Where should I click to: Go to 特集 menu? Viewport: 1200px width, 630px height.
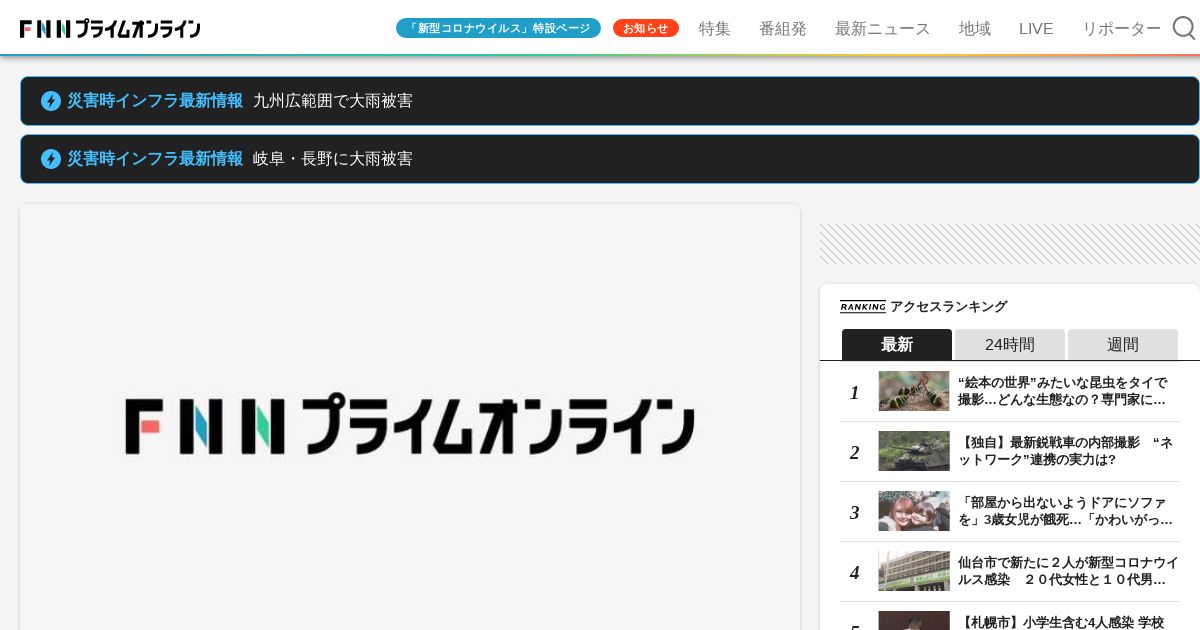(715, 28)
